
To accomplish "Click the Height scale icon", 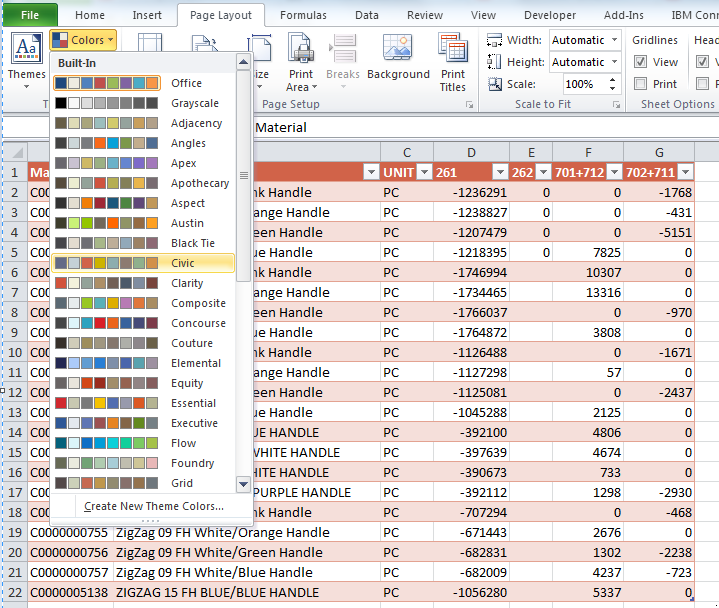I will click(494, 62).
